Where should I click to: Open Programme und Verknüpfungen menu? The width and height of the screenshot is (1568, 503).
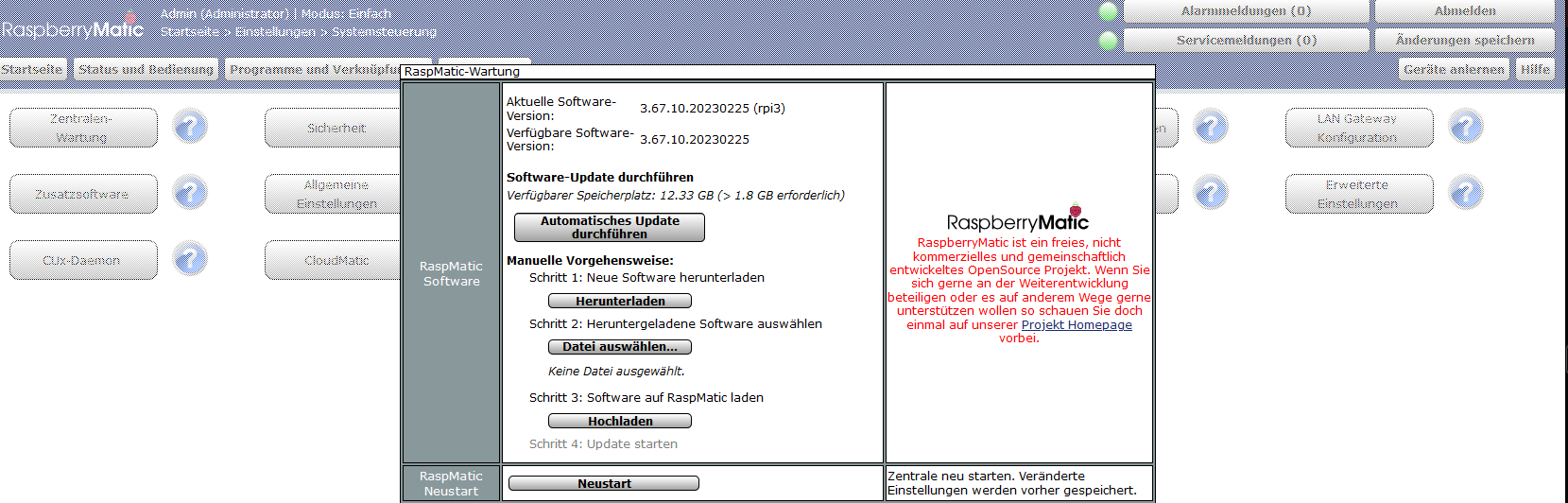[315, 69]
